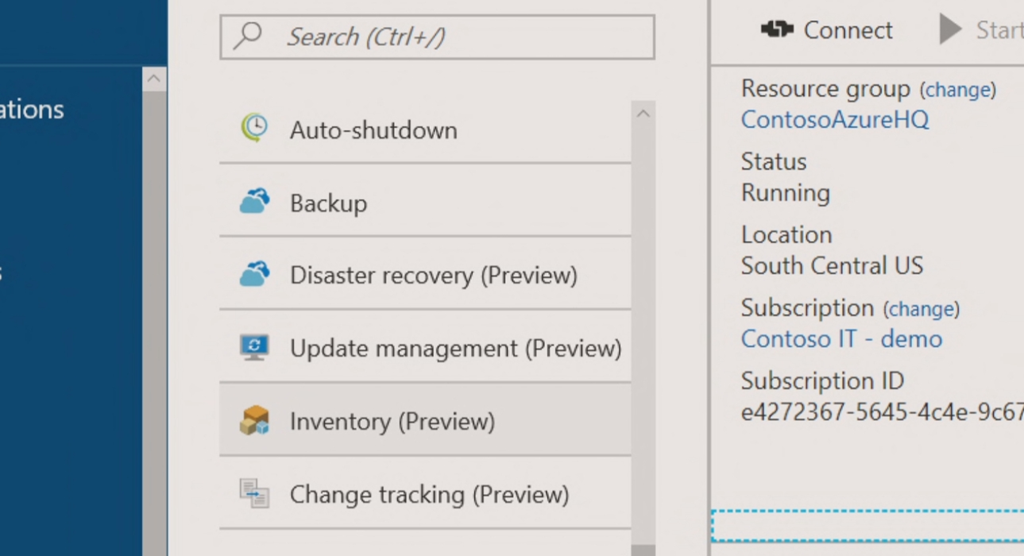Click the Change tracking icon
Image resolution: width=1024 pixels, height=556 pixels.
[255, 493]
